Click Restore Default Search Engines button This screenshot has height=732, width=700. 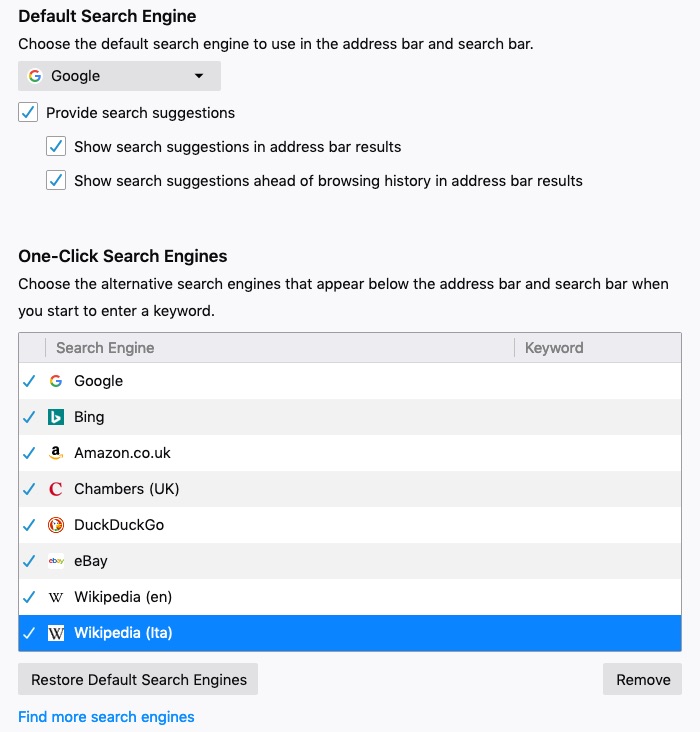pyautogui.click(x=138, y=679)
